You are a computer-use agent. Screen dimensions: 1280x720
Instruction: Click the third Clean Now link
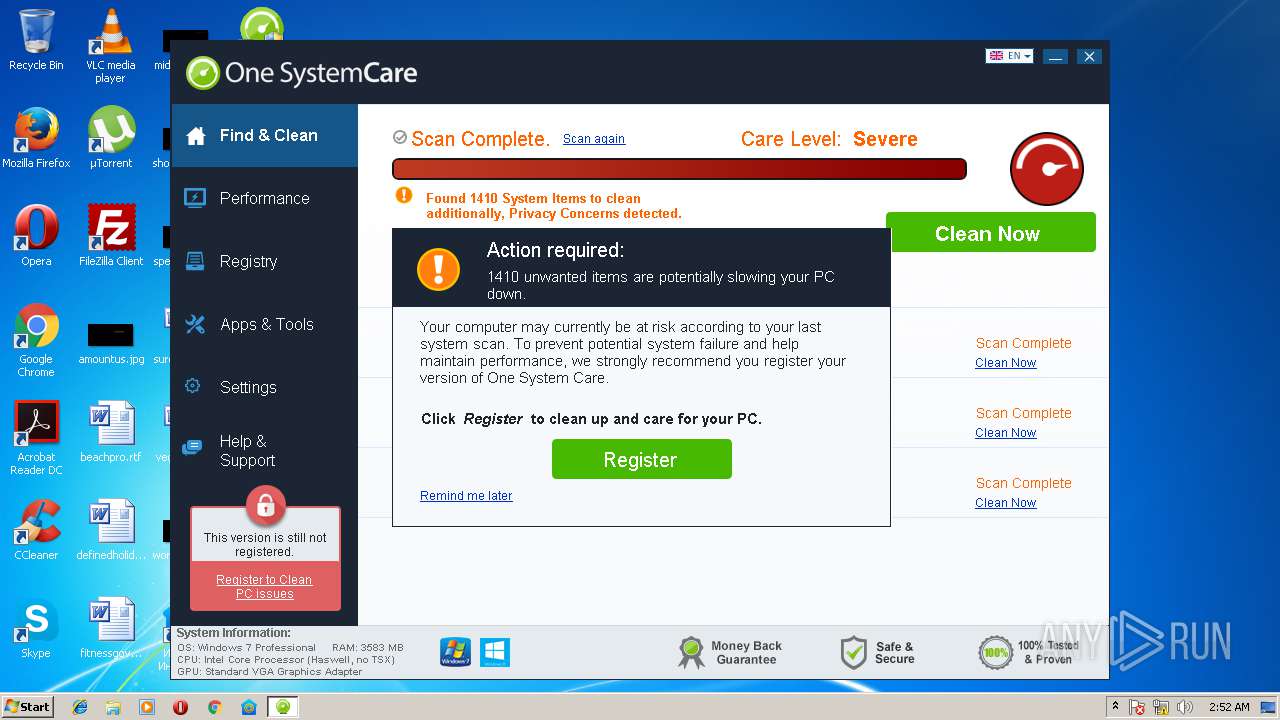point(1005,503)
